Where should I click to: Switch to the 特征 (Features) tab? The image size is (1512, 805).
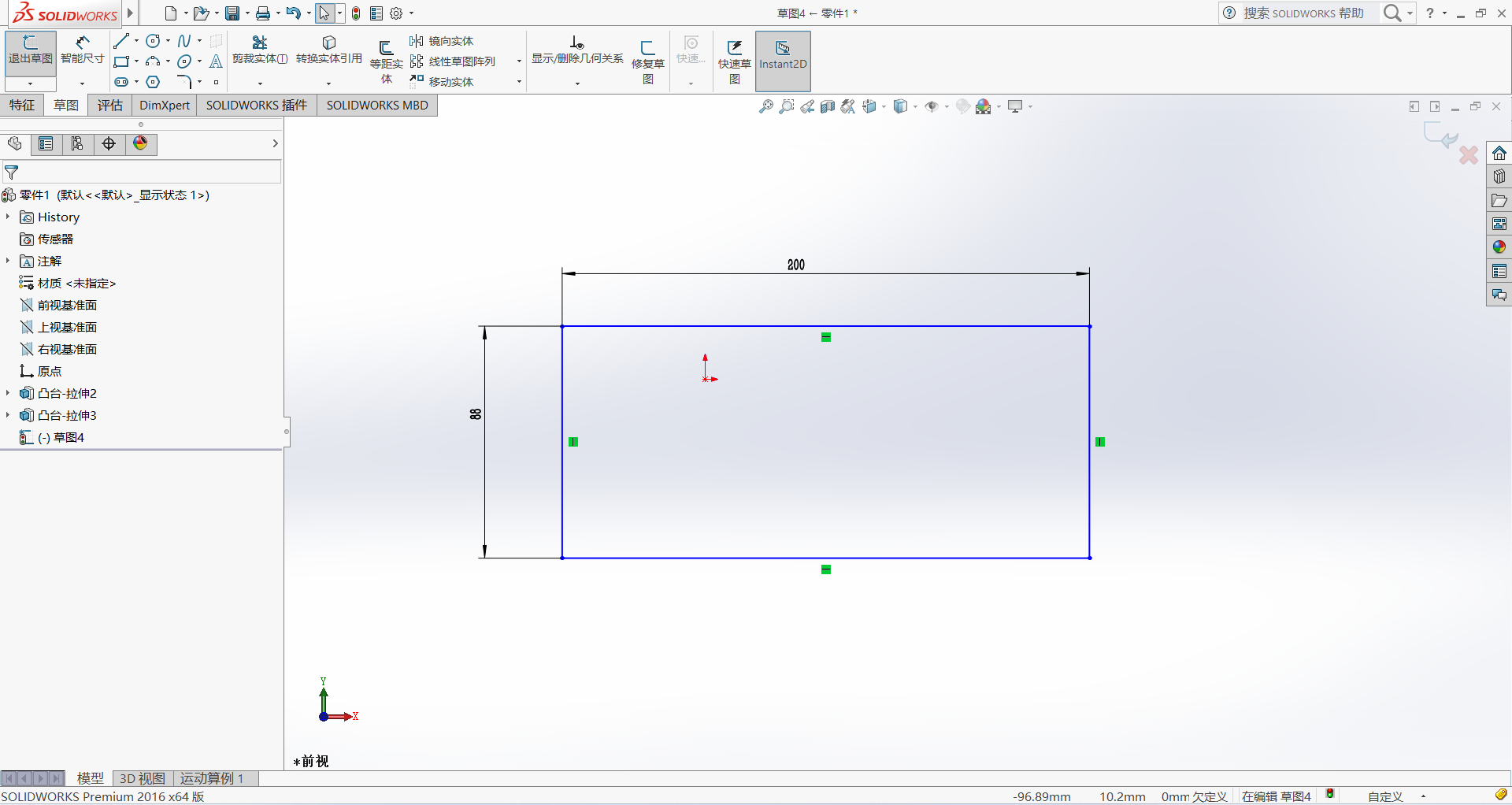(x=22, y=105)
